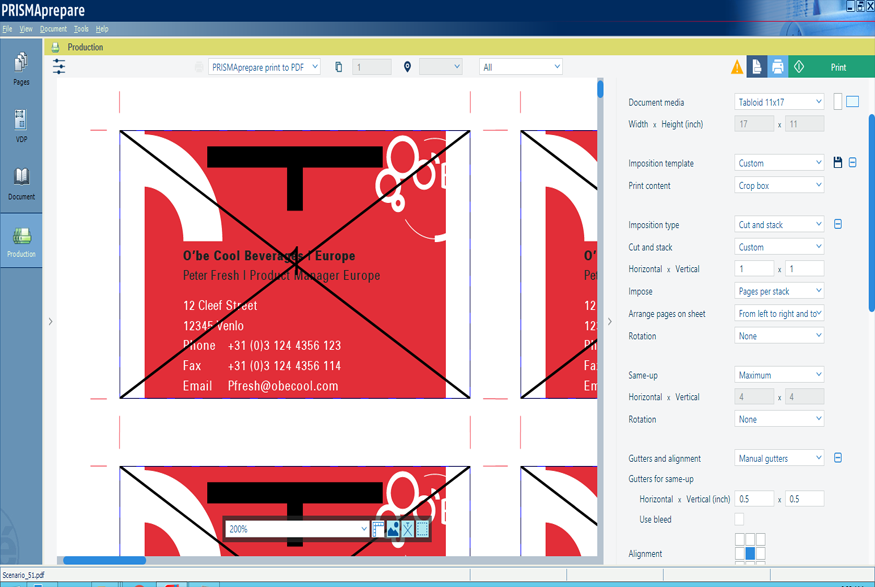This screenshot has width=875, height=587.
Task: Click the Scenario_51.pdf status bar text
Action: click(x=23, y=575)
